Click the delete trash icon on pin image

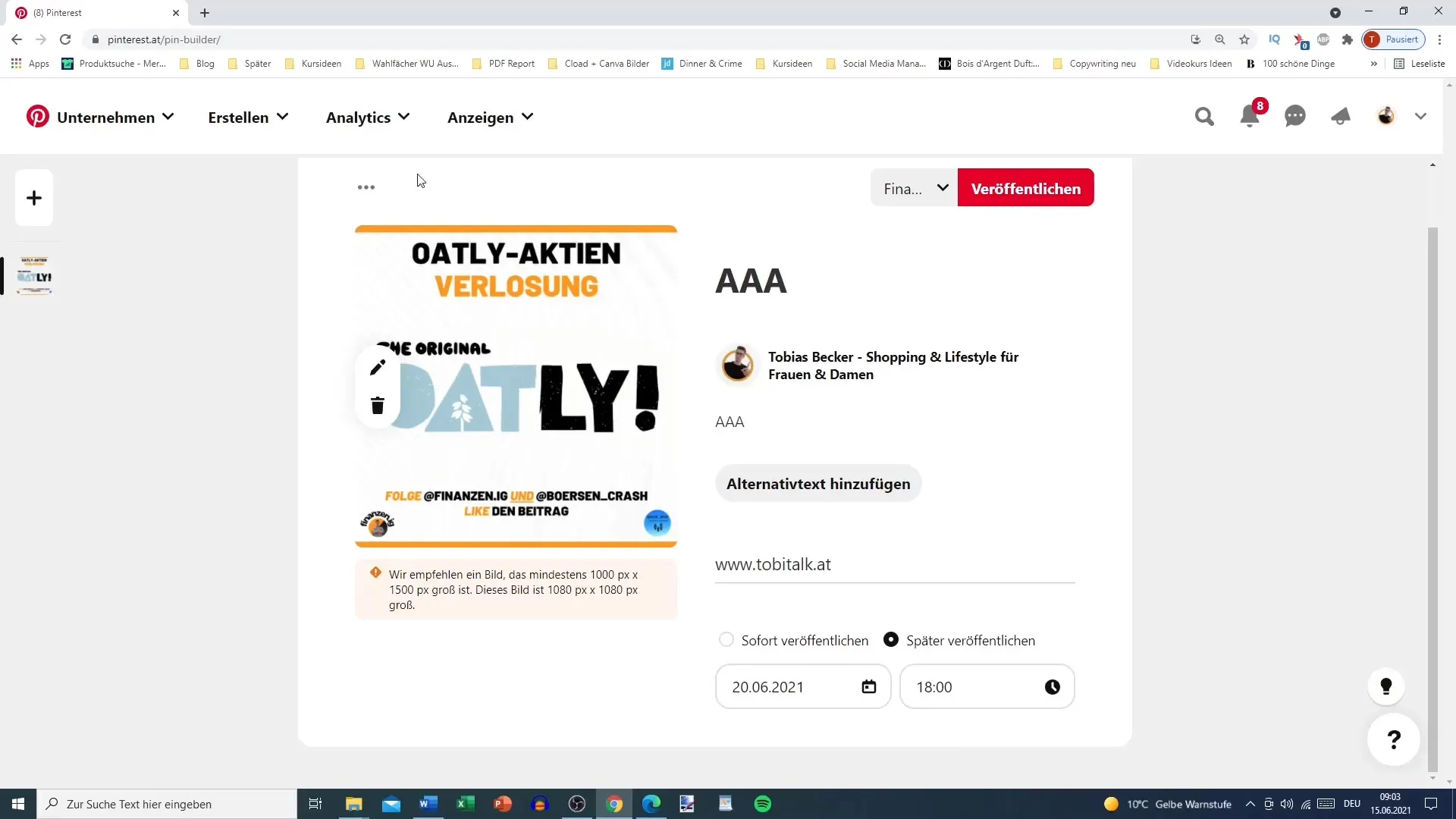click(x=378, y=404)
